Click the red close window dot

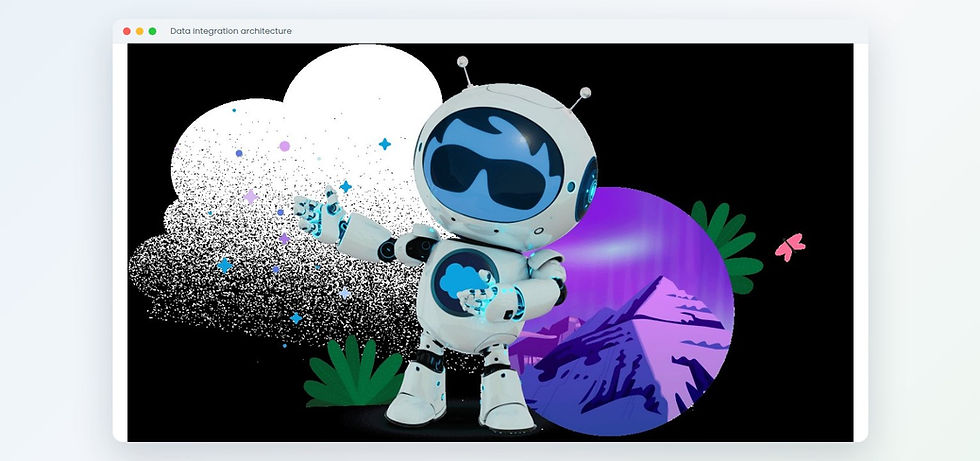coord(127,31)
